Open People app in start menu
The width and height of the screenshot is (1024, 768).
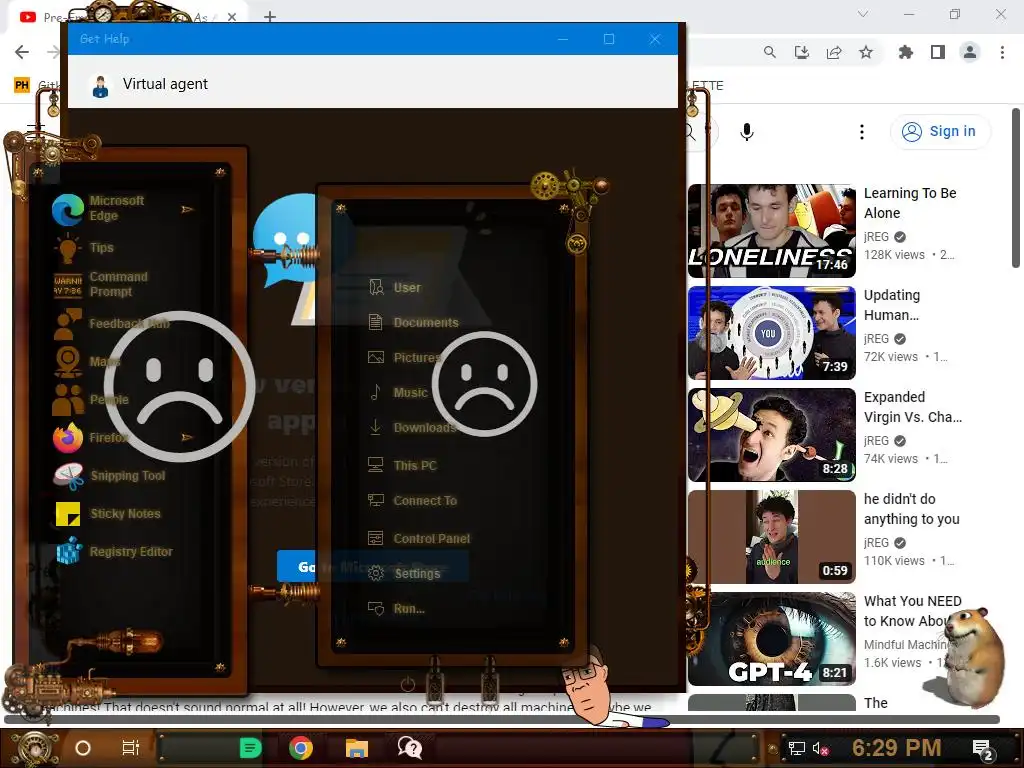pos(90,399)
